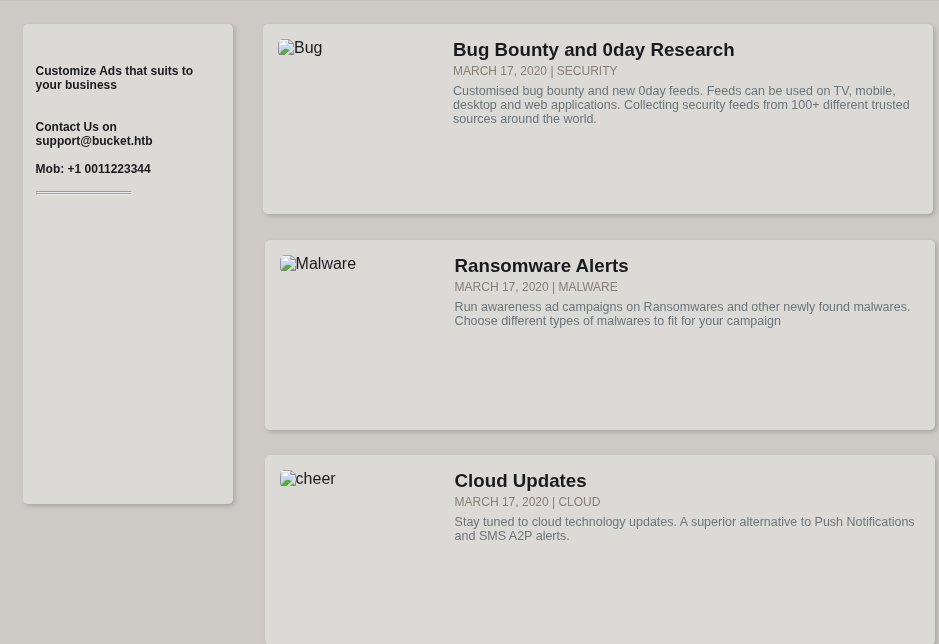The image size is (939, 644).
Task: Click the support@bucket.htb email address
Action: 94,141
